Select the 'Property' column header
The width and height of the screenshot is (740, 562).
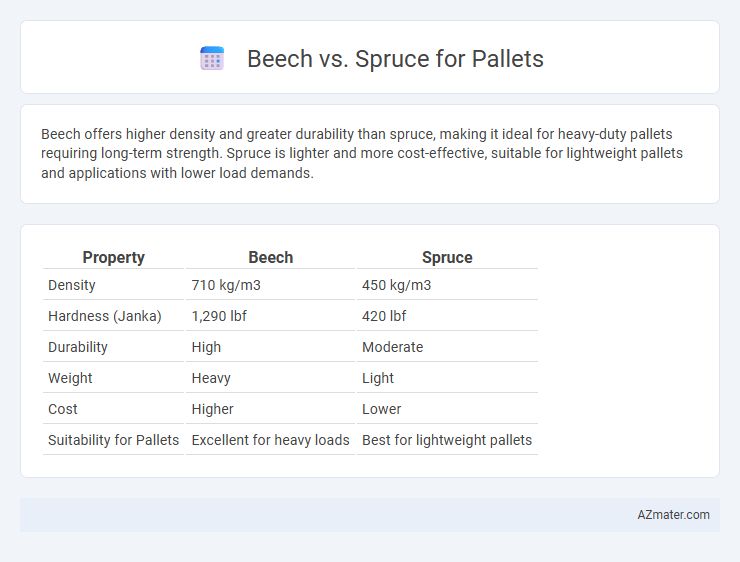113,258
